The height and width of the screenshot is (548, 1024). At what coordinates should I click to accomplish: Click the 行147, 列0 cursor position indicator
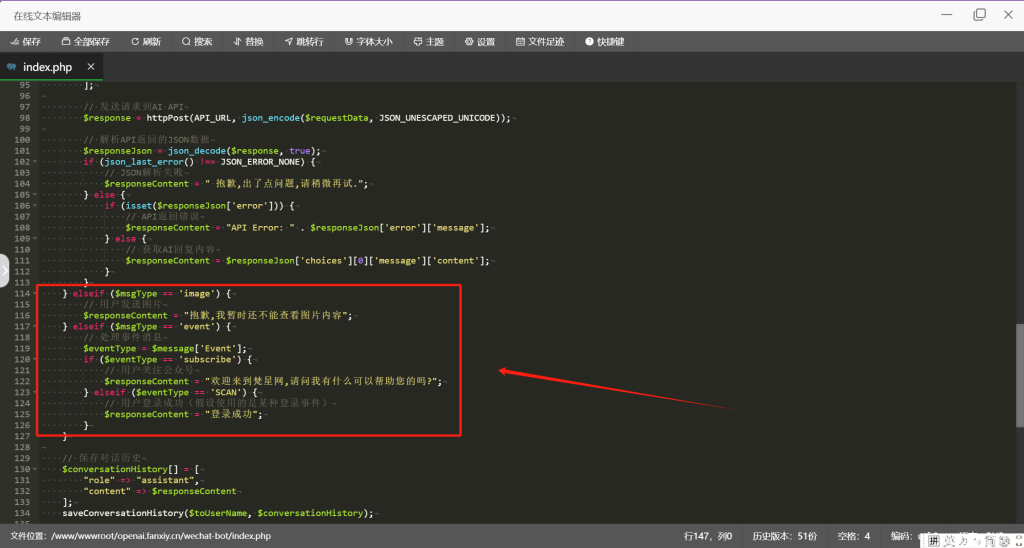pos(708,536)
